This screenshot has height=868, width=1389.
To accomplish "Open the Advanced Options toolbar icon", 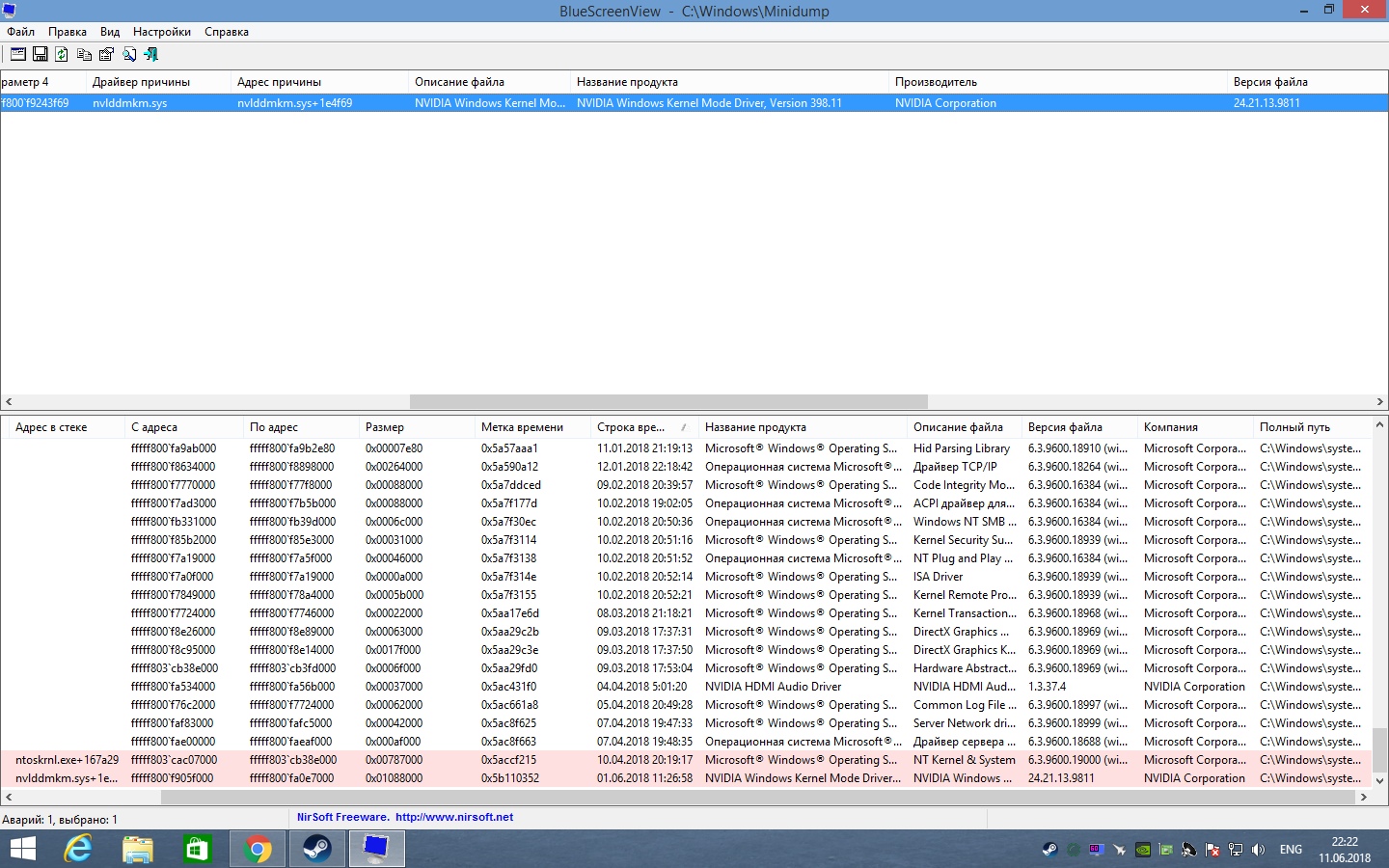I will [x=18, y=54].
